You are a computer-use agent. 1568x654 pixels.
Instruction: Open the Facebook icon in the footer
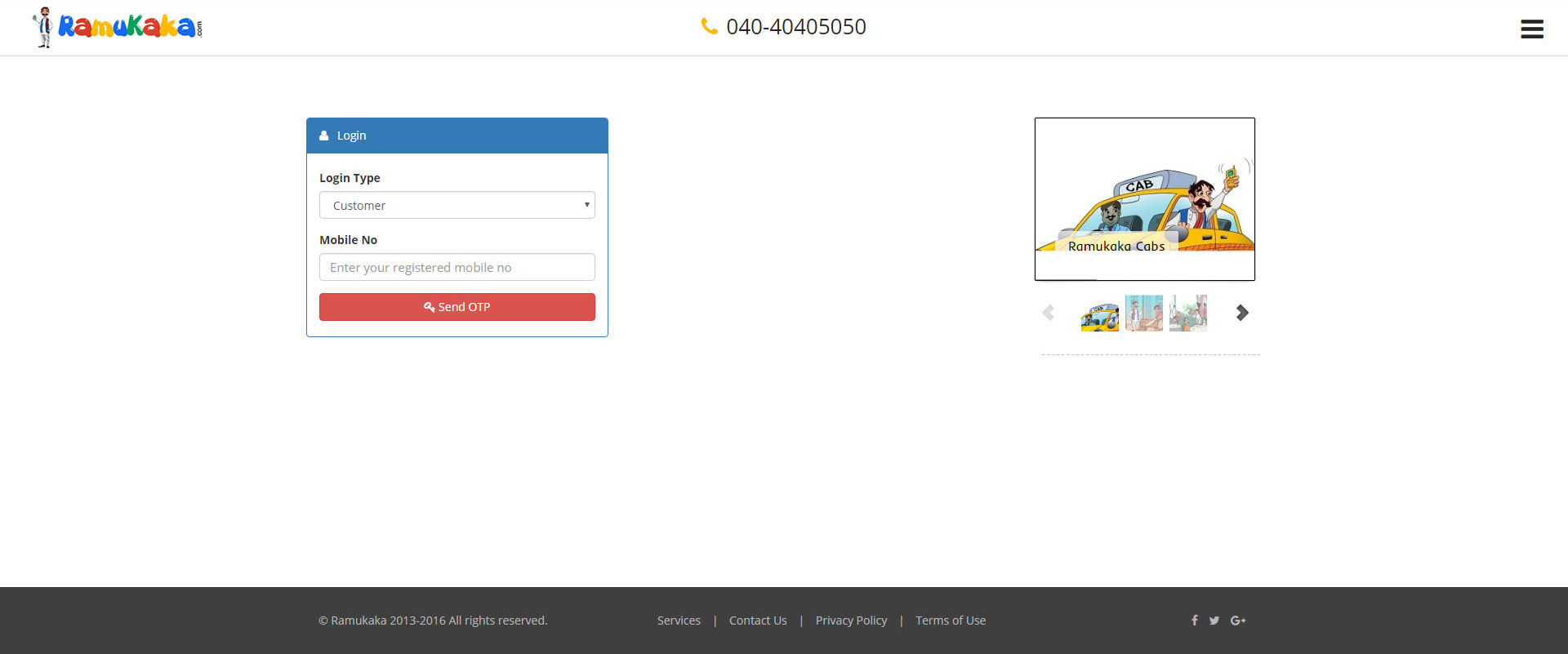(1194, 621)
